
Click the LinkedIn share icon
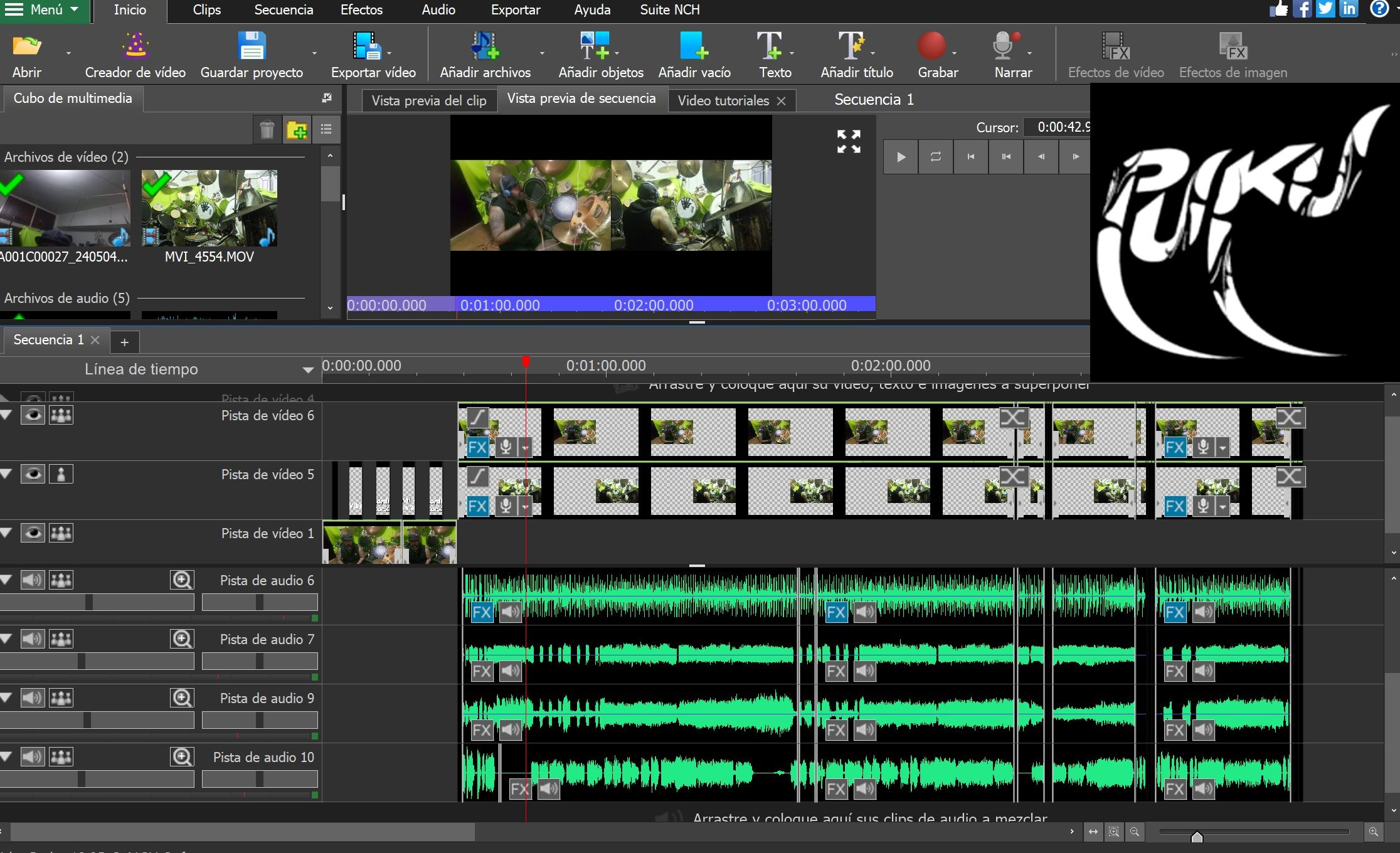coord(1349,9)
